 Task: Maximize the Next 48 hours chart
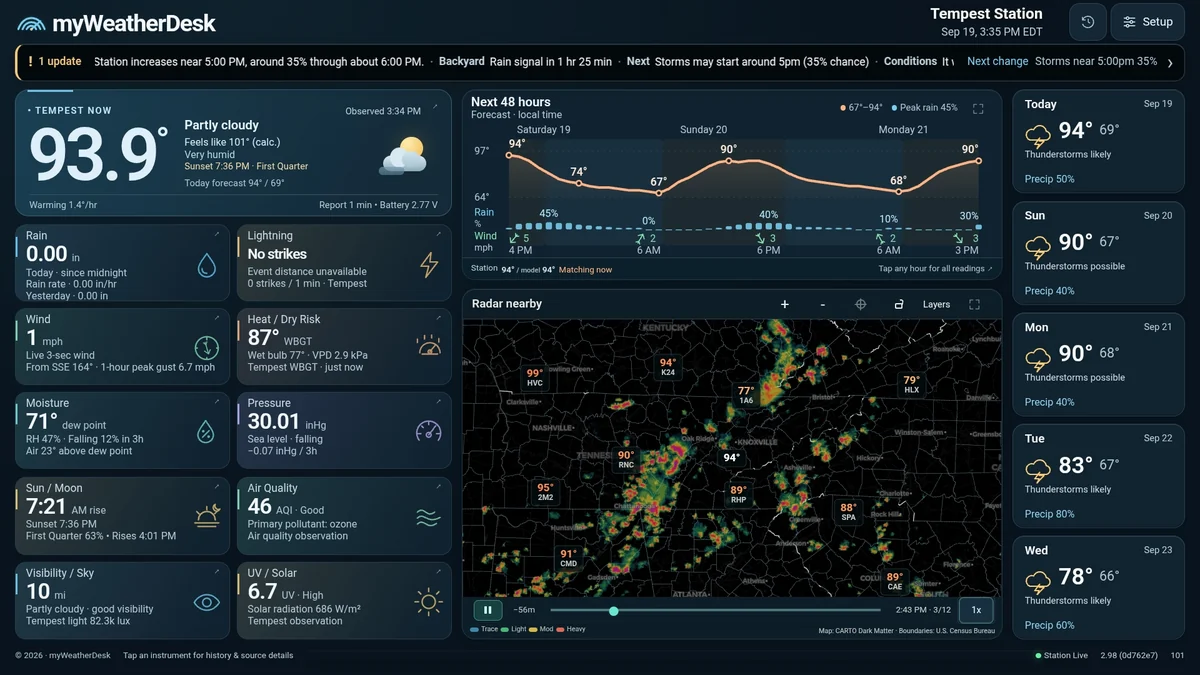978,108
